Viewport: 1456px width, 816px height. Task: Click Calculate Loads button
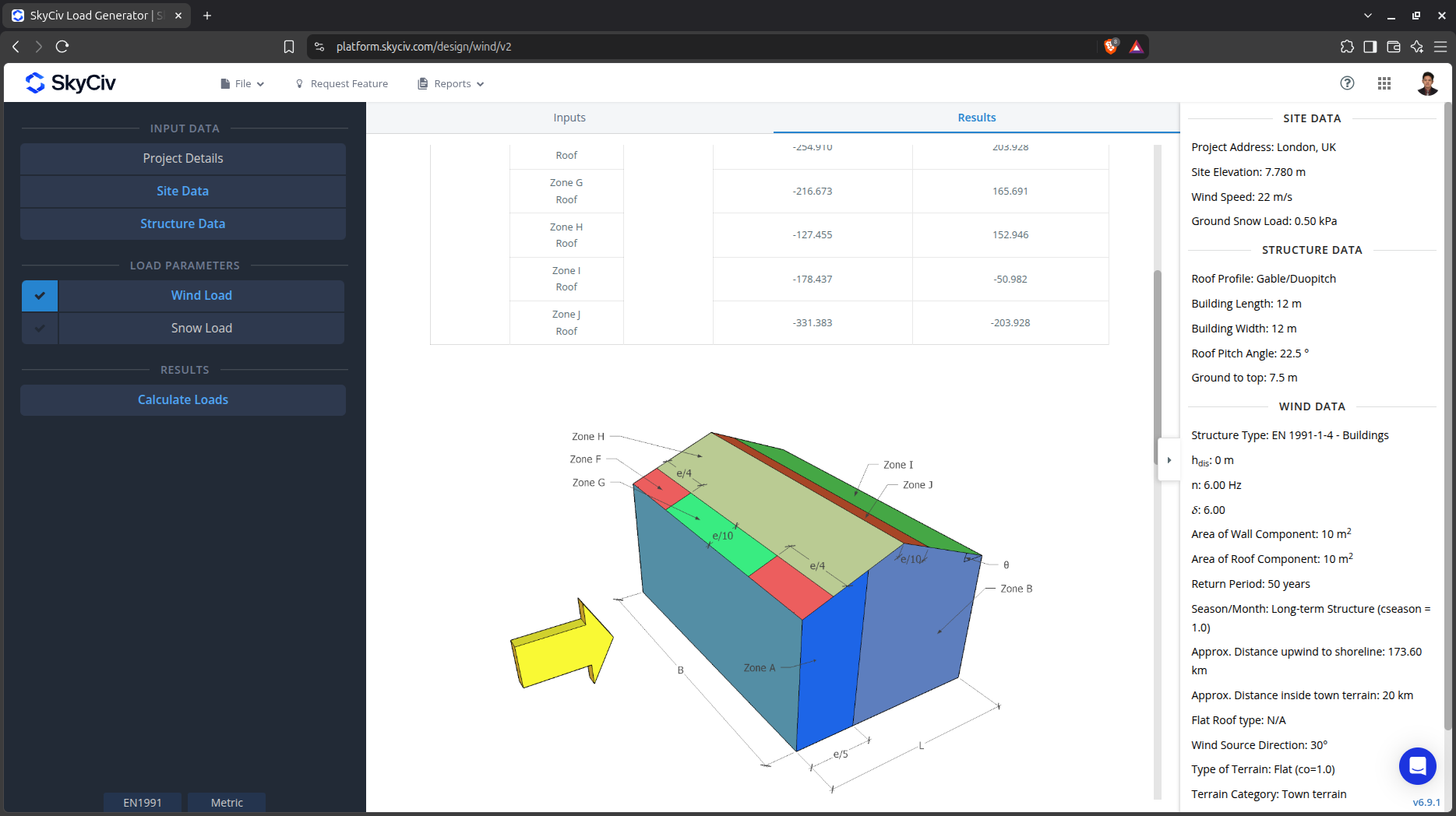pyautogui.click(x=183, y=400)
